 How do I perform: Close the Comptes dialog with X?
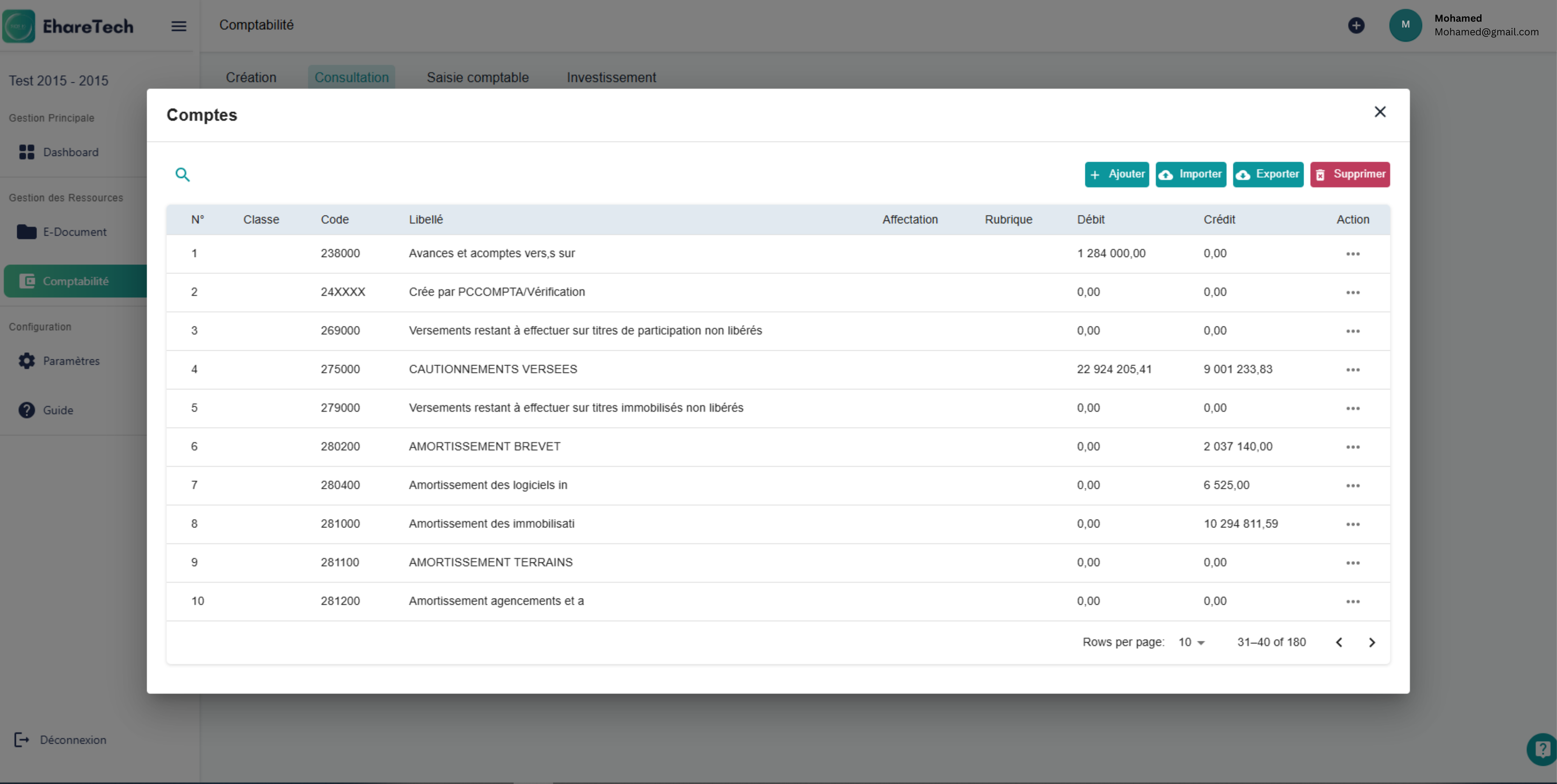[x=1379, y=112]
